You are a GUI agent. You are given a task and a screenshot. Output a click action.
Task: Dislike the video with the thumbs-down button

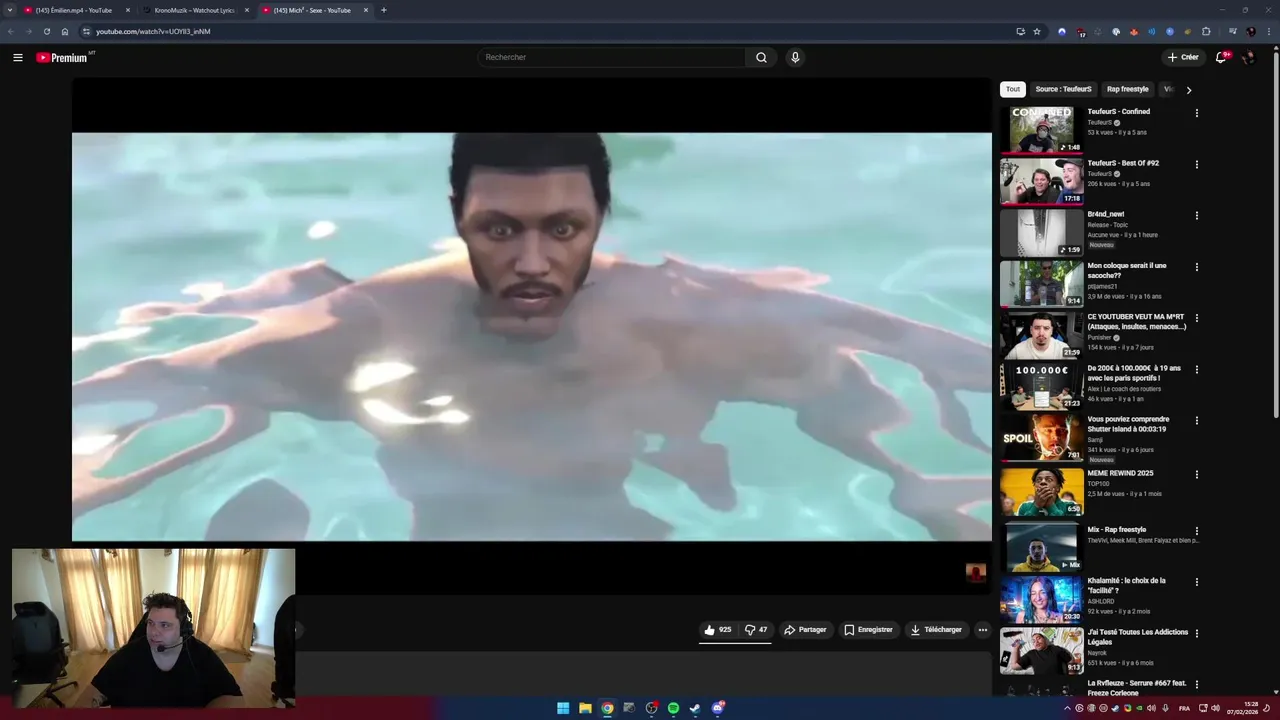click(756, 630)
